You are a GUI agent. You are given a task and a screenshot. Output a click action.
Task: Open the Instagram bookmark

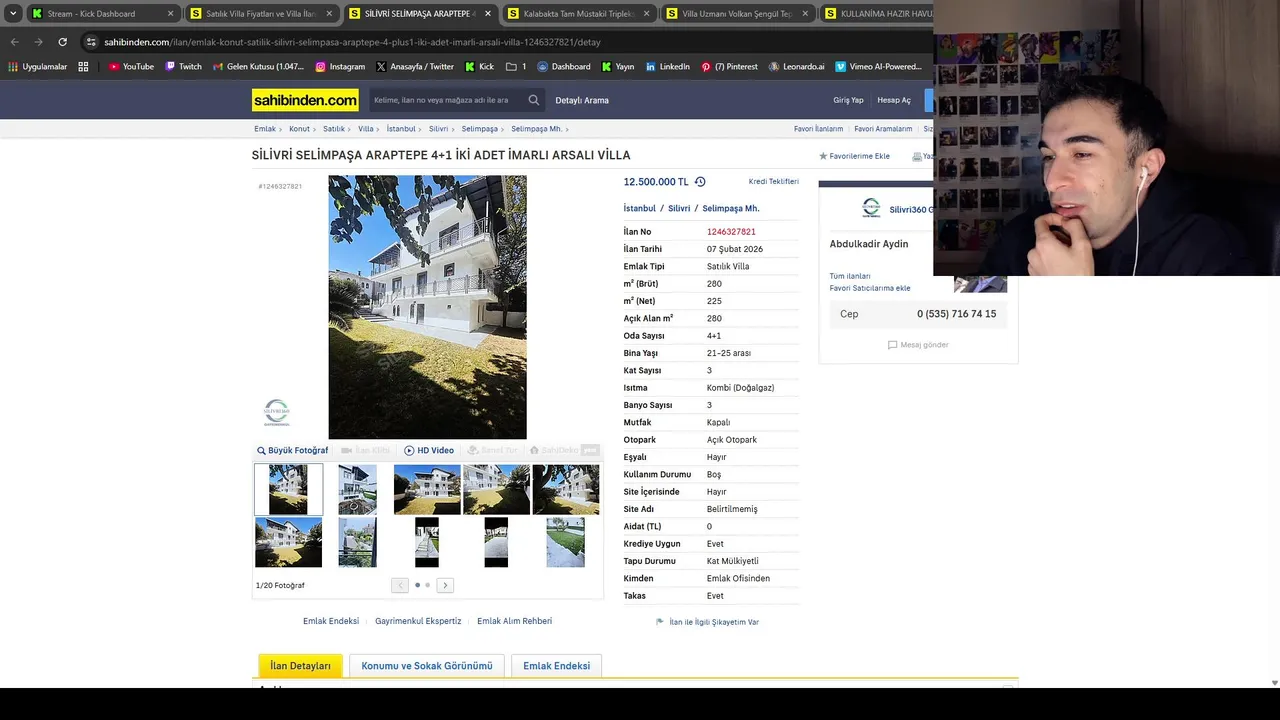340,67
